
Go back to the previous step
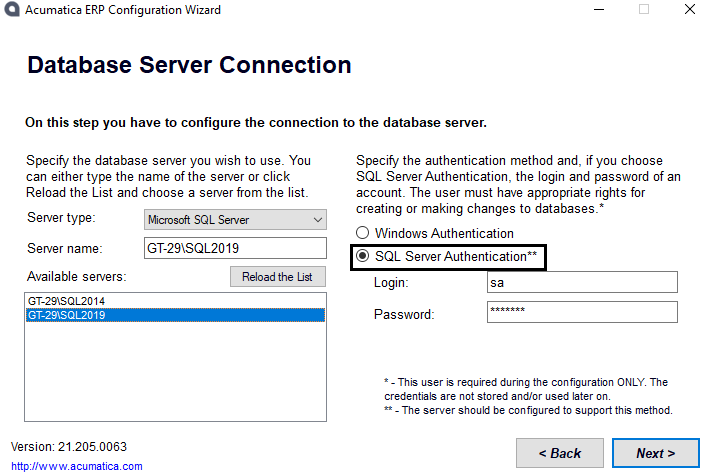point(560,453)
